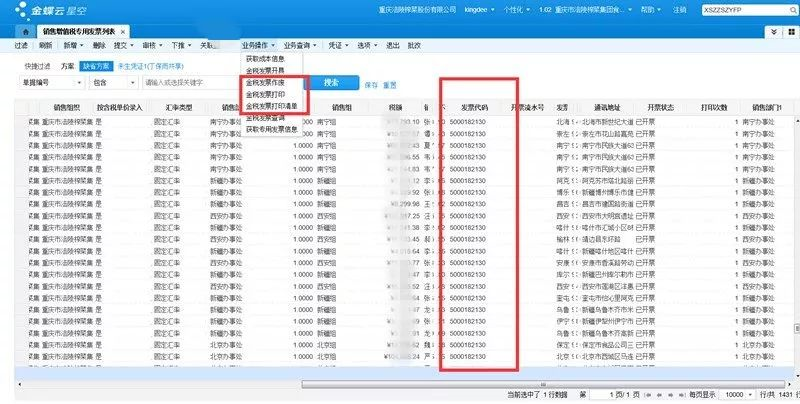Click the 税额 column header
Viewport: 800px width, 404px height.
click(395, 108)
